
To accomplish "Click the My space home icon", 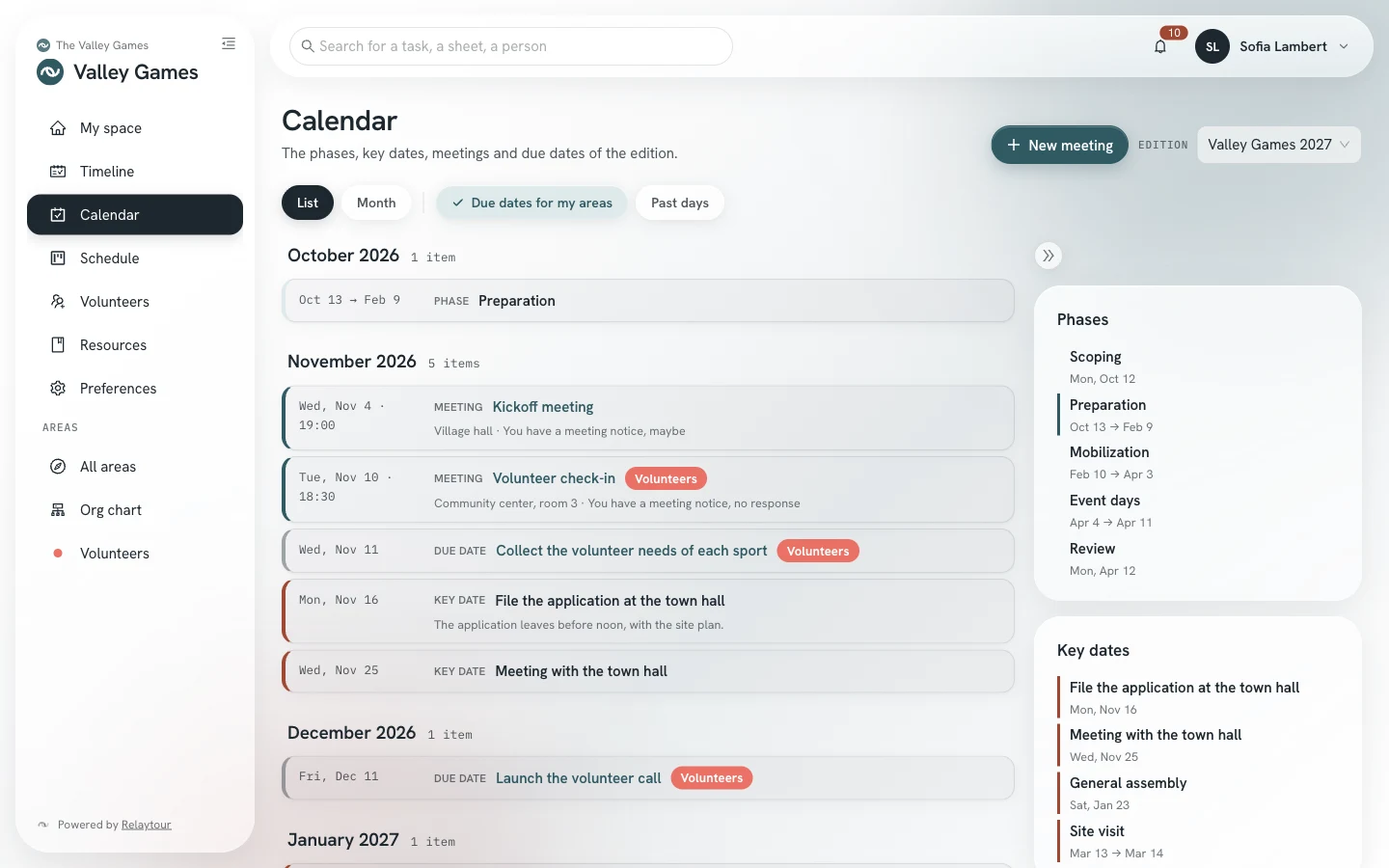I will 58,128.
